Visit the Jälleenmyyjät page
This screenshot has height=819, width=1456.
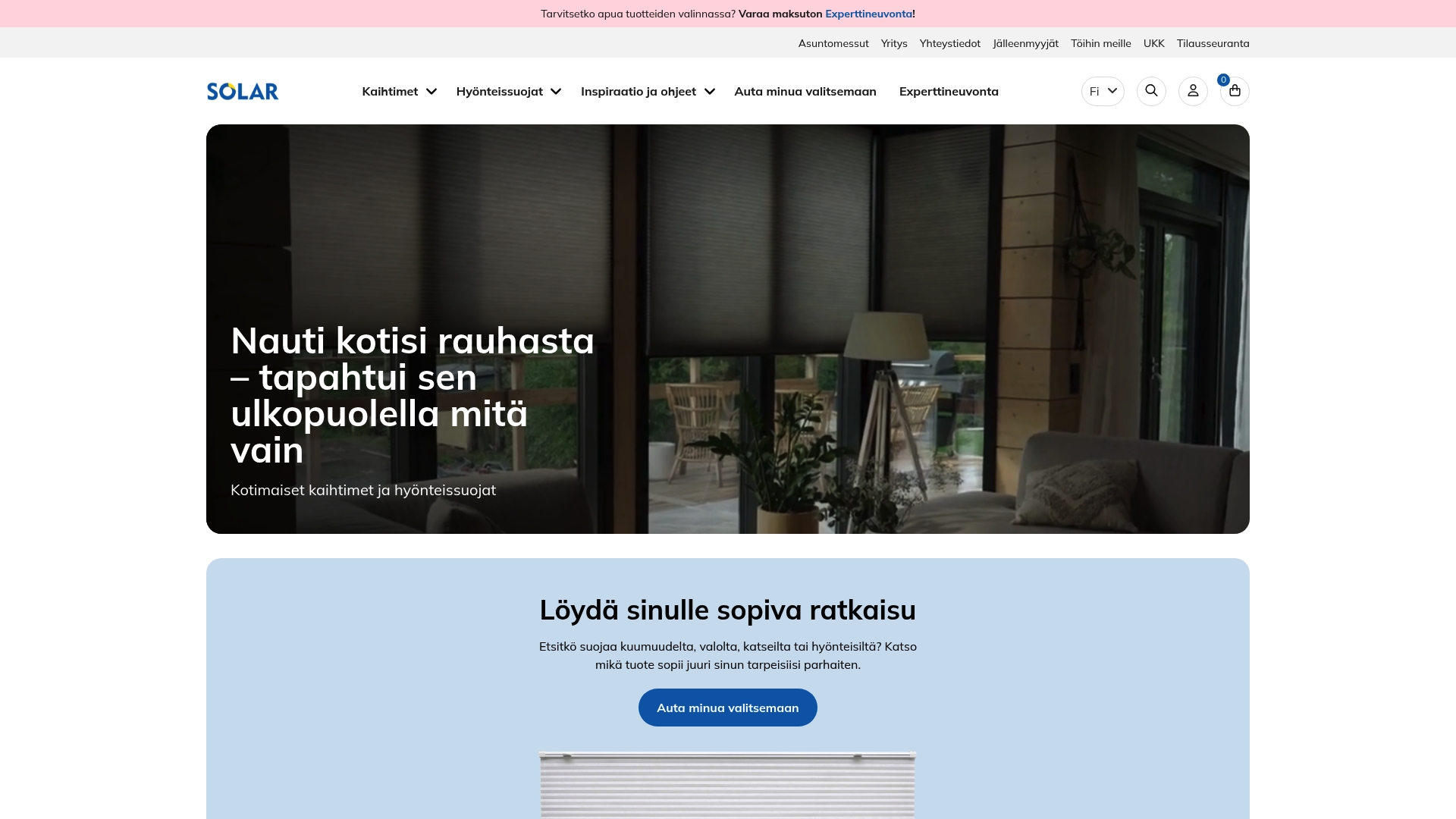(x=1025, y=43)
